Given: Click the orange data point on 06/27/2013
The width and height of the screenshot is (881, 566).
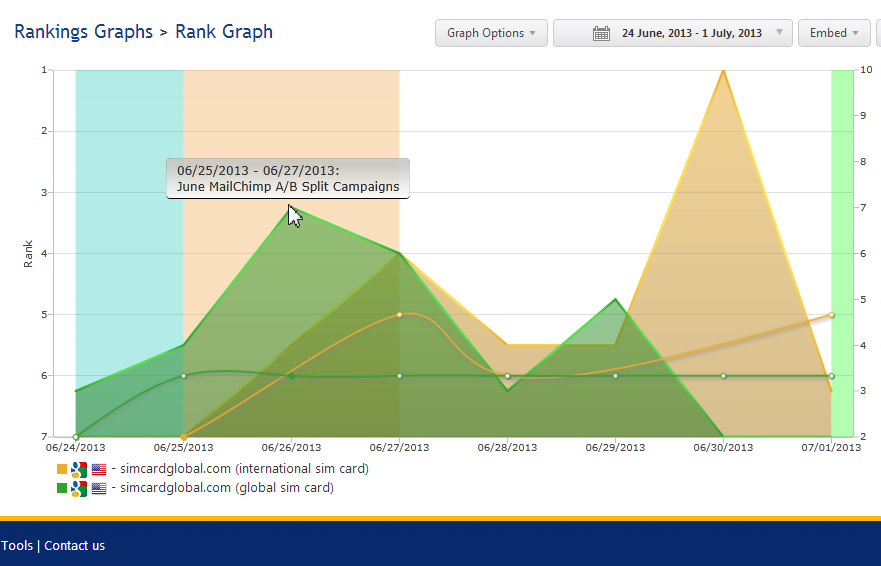Looking at the screenshot, I should coord(400,314).
